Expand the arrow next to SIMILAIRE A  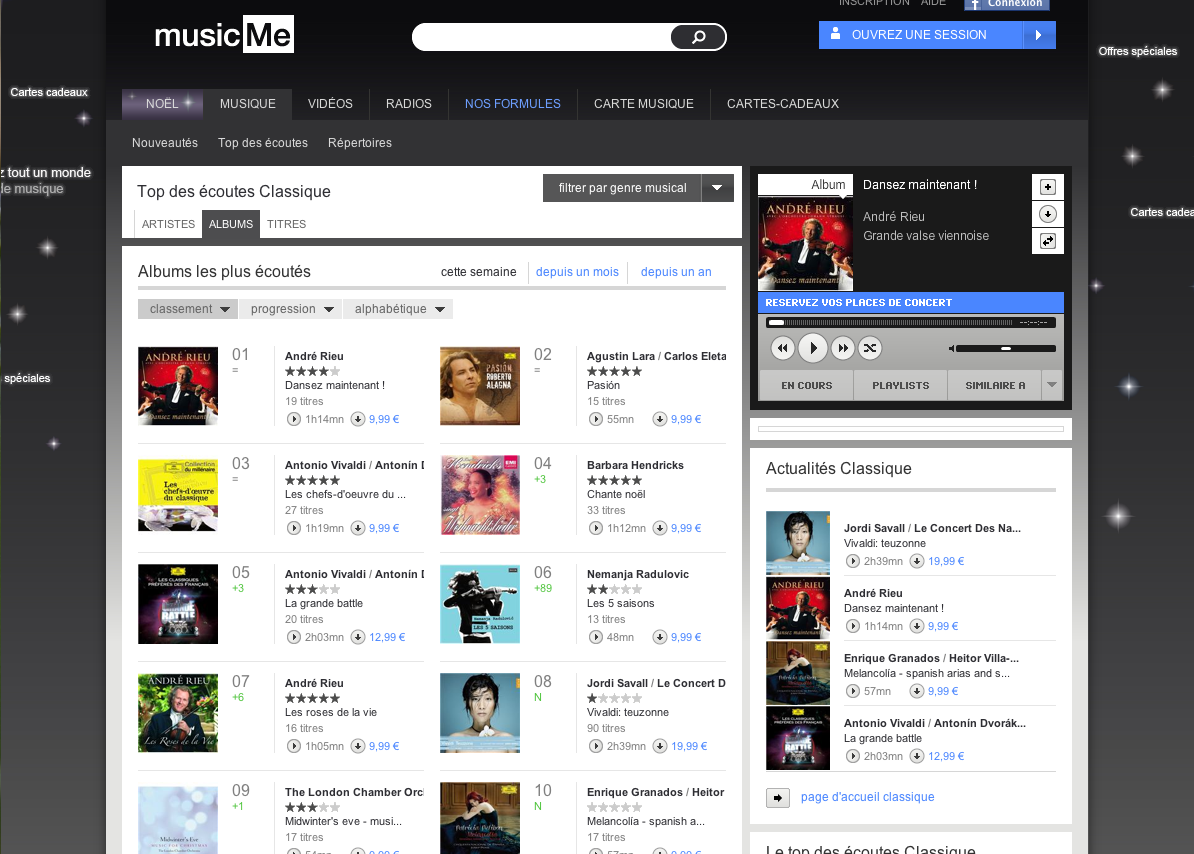coord(1052,385)
